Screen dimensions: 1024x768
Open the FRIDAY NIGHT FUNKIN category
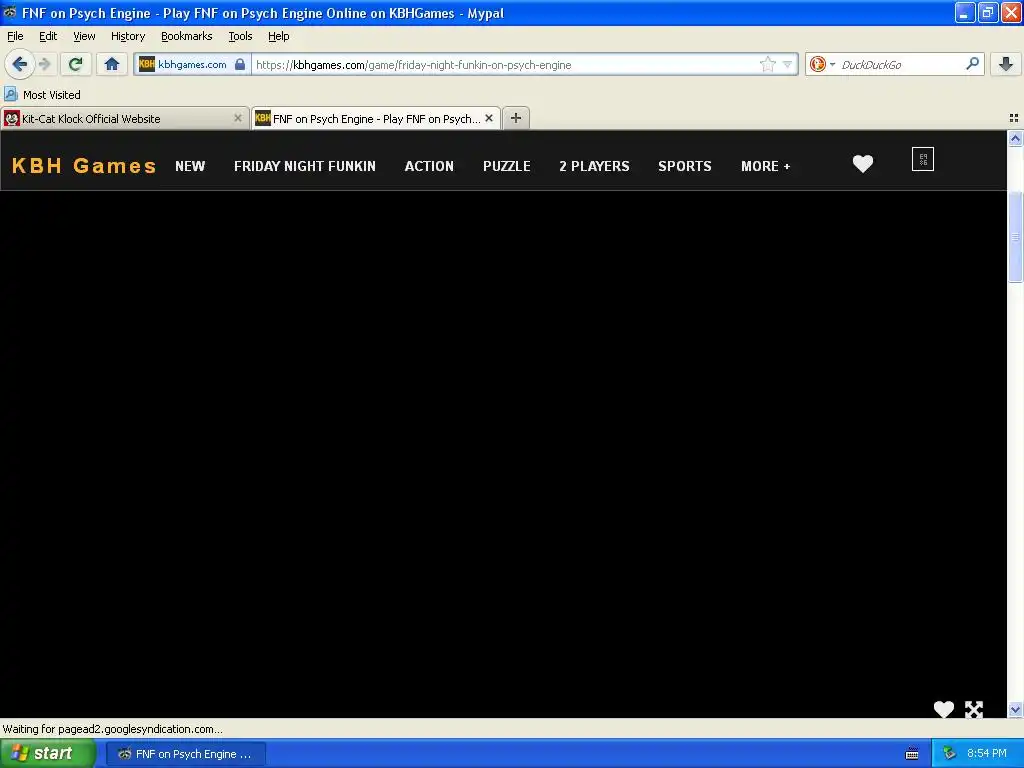click(305, 166)
